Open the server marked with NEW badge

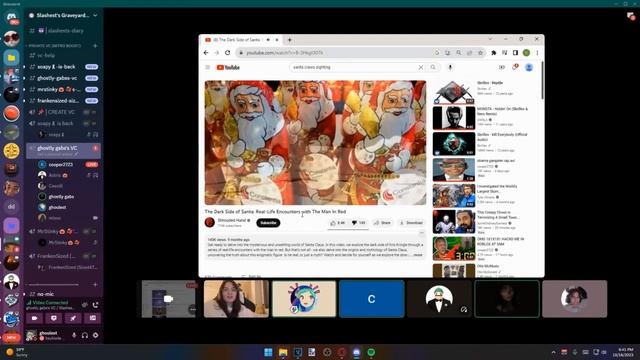point(11,338)
